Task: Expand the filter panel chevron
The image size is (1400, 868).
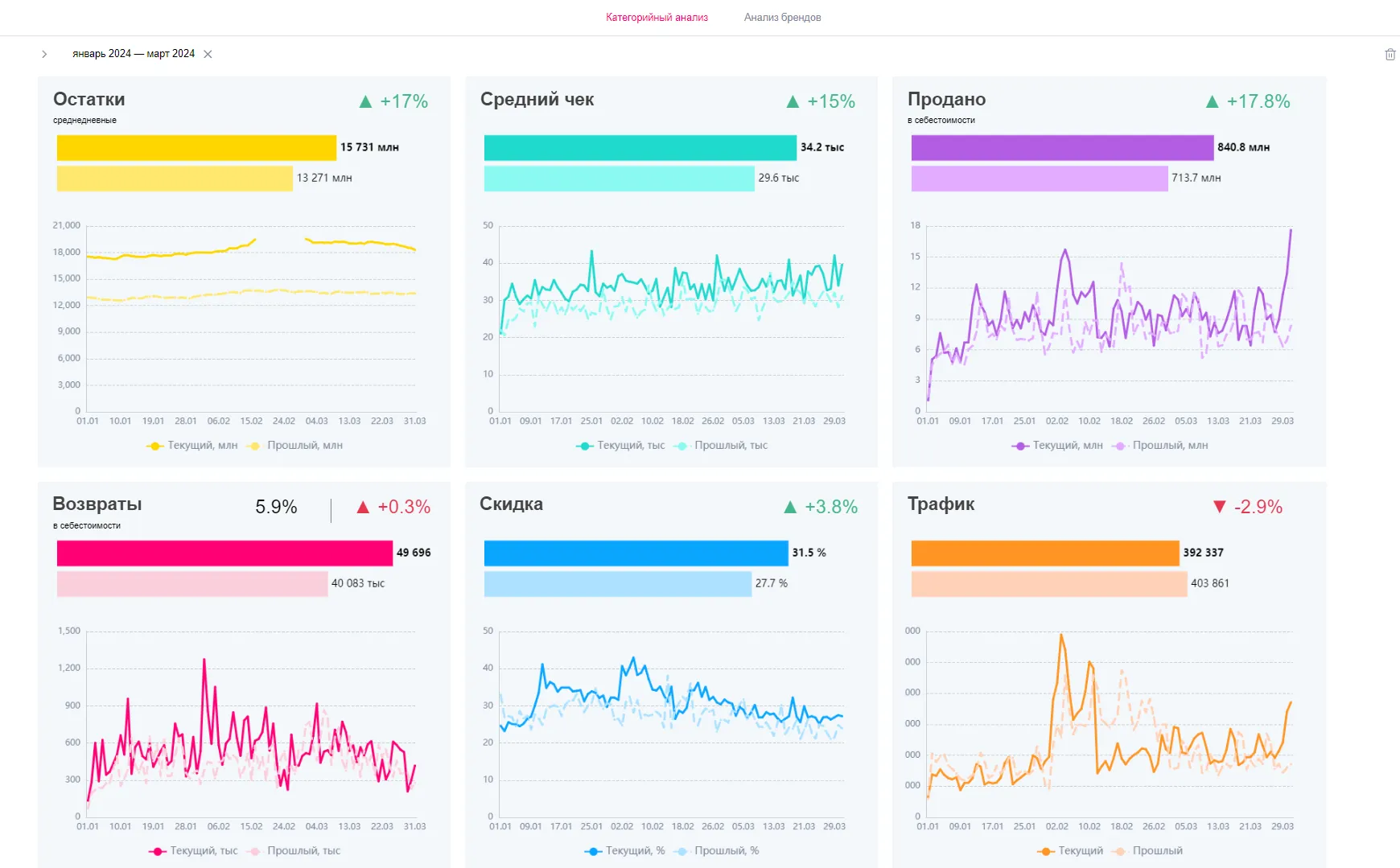Action: (44, 55)
